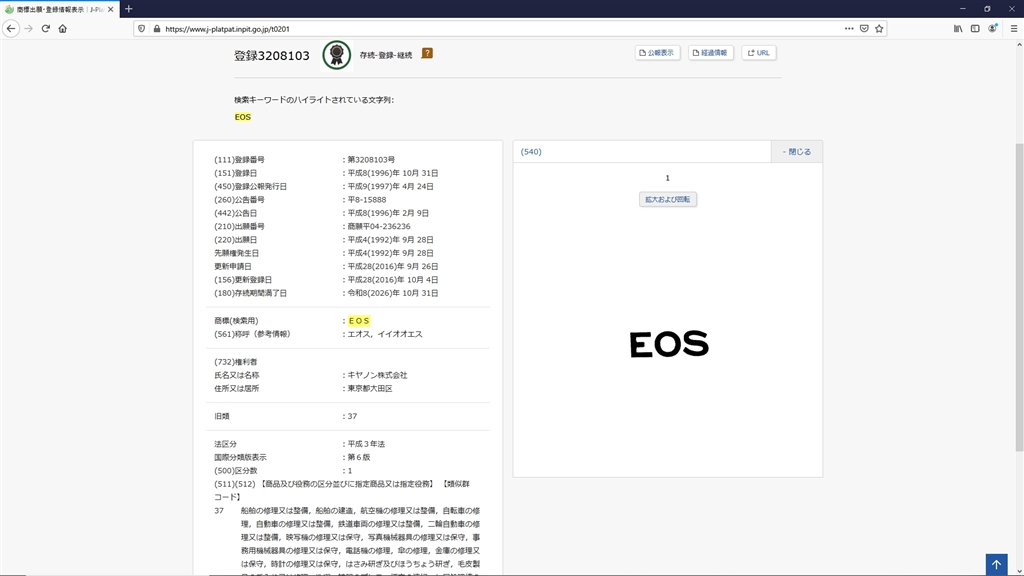Click the 拡大および回転 button

667,199
